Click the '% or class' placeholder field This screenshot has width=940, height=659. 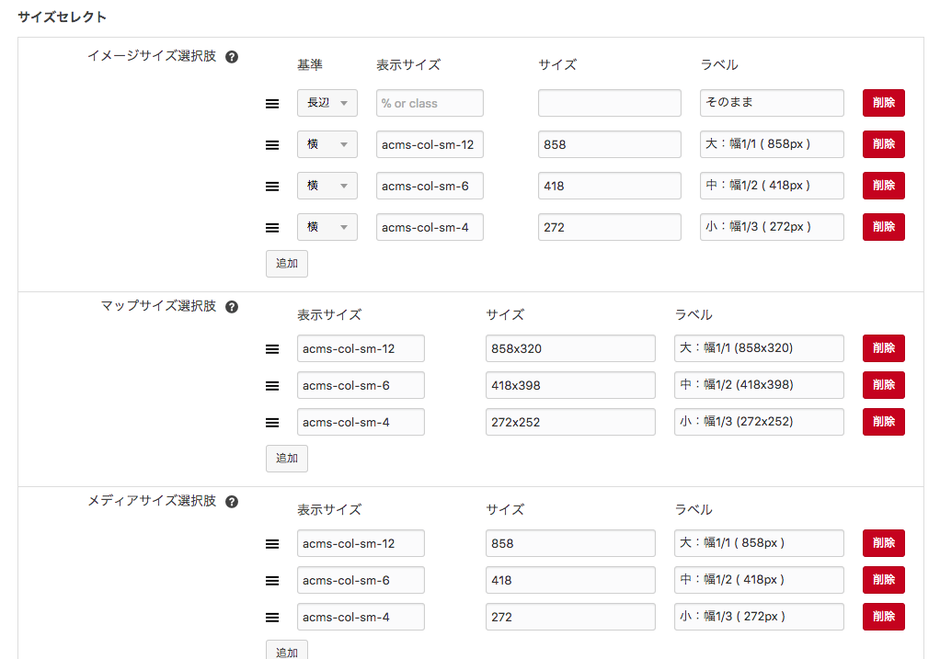click(x=429, y=103)
